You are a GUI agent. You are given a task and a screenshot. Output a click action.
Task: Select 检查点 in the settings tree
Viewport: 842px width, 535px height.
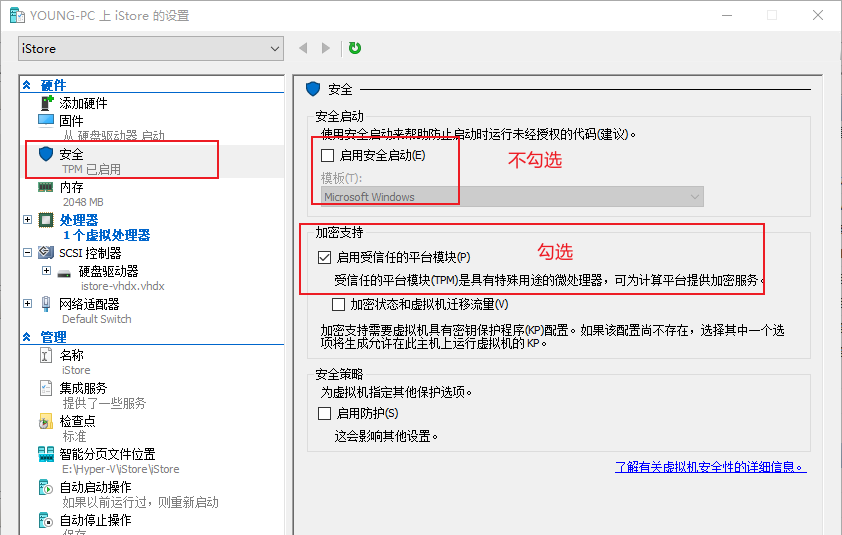click(x=77, y=421)
